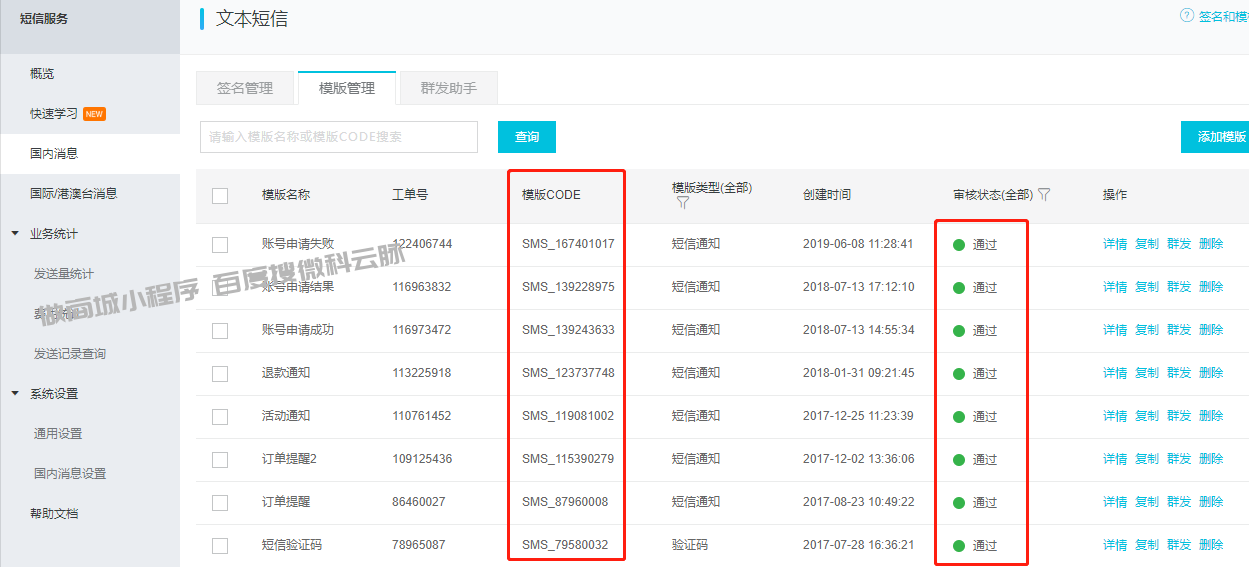
Task: Open 详情 for SMS_167401017
Action: click(x=1115, y=244)
